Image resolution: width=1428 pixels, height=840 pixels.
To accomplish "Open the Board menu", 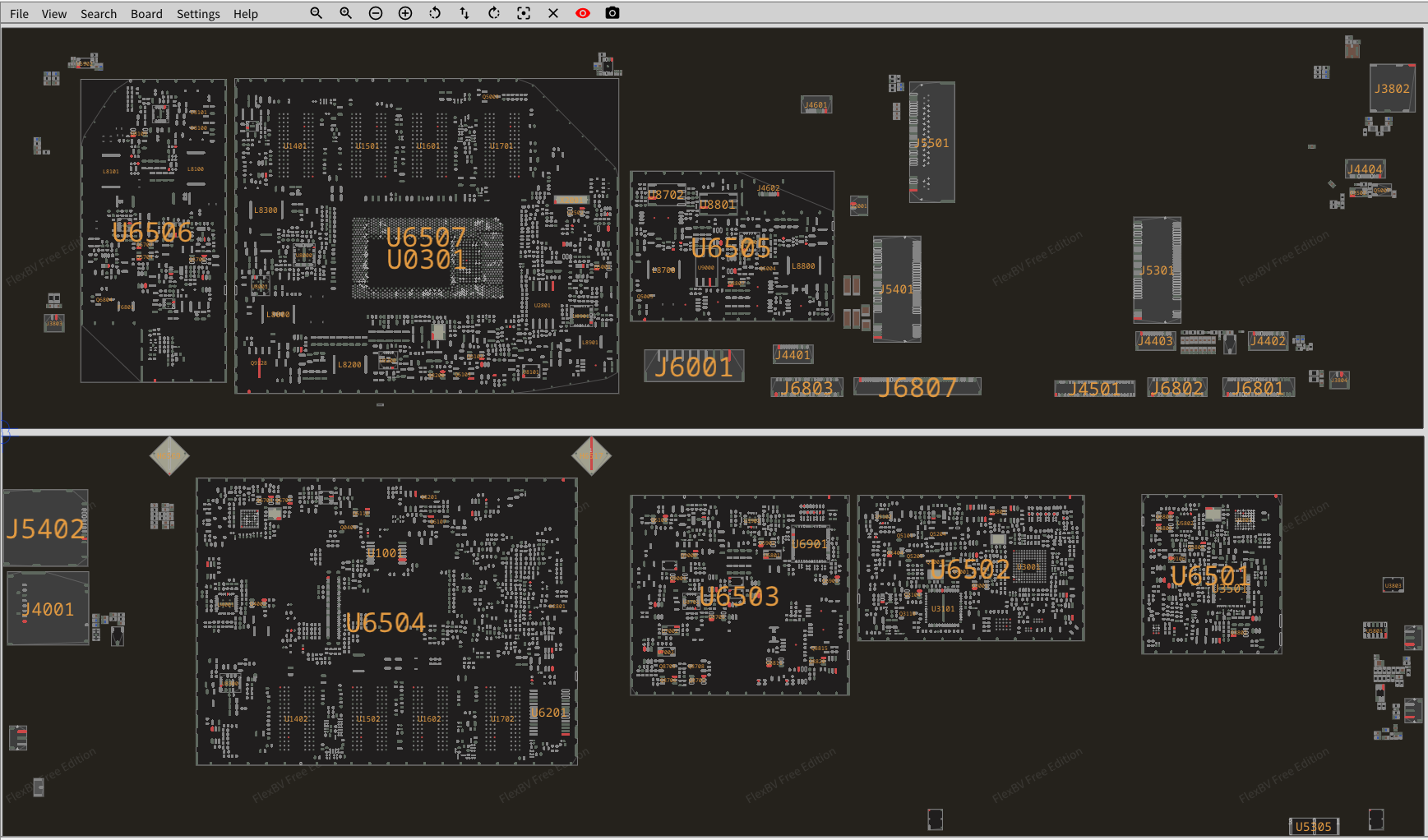I will pyautogui.click(x=146, y=14).
